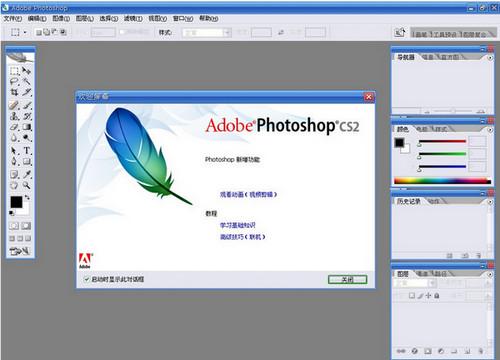Select the Eraser tool
The image size is (500, 360).
(x=14, y=127)
